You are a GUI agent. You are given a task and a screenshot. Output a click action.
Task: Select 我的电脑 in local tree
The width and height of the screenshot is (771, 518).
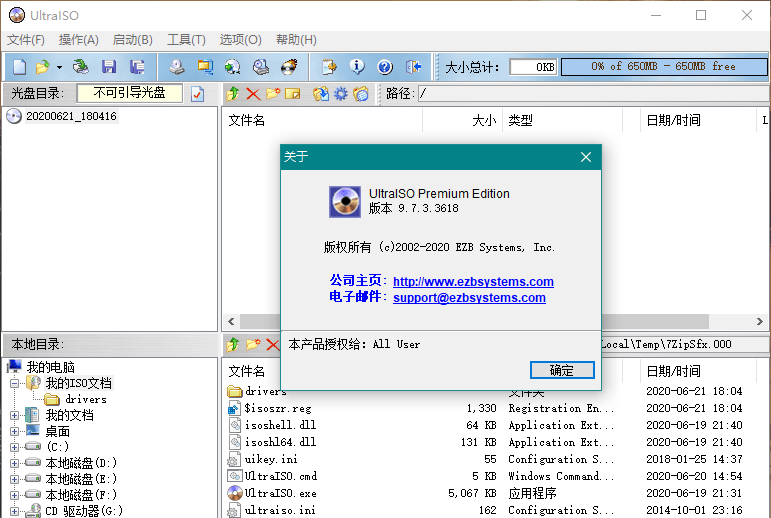click(x=51, y=367)
